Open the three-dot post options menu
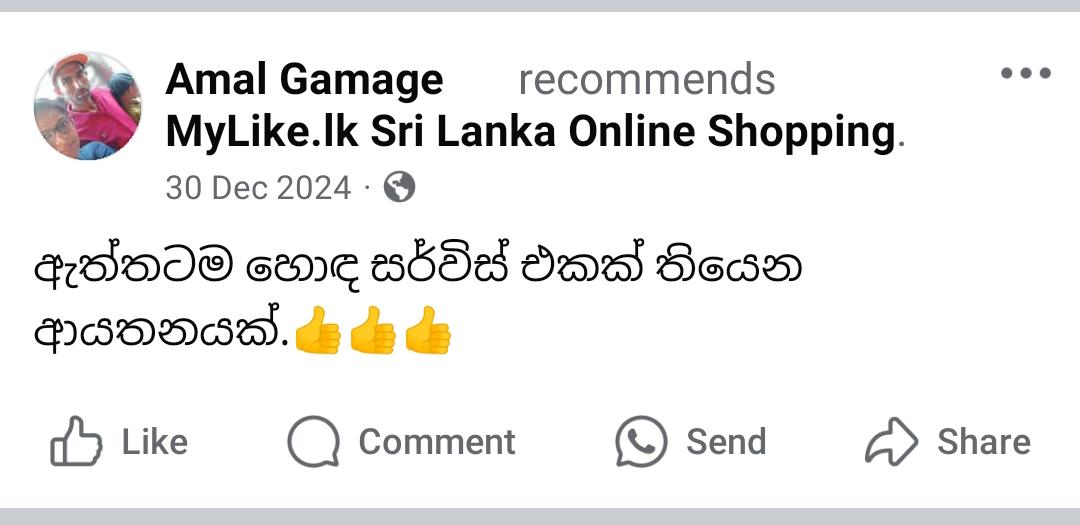1080x525 pixels. [x=1026, y=72]
